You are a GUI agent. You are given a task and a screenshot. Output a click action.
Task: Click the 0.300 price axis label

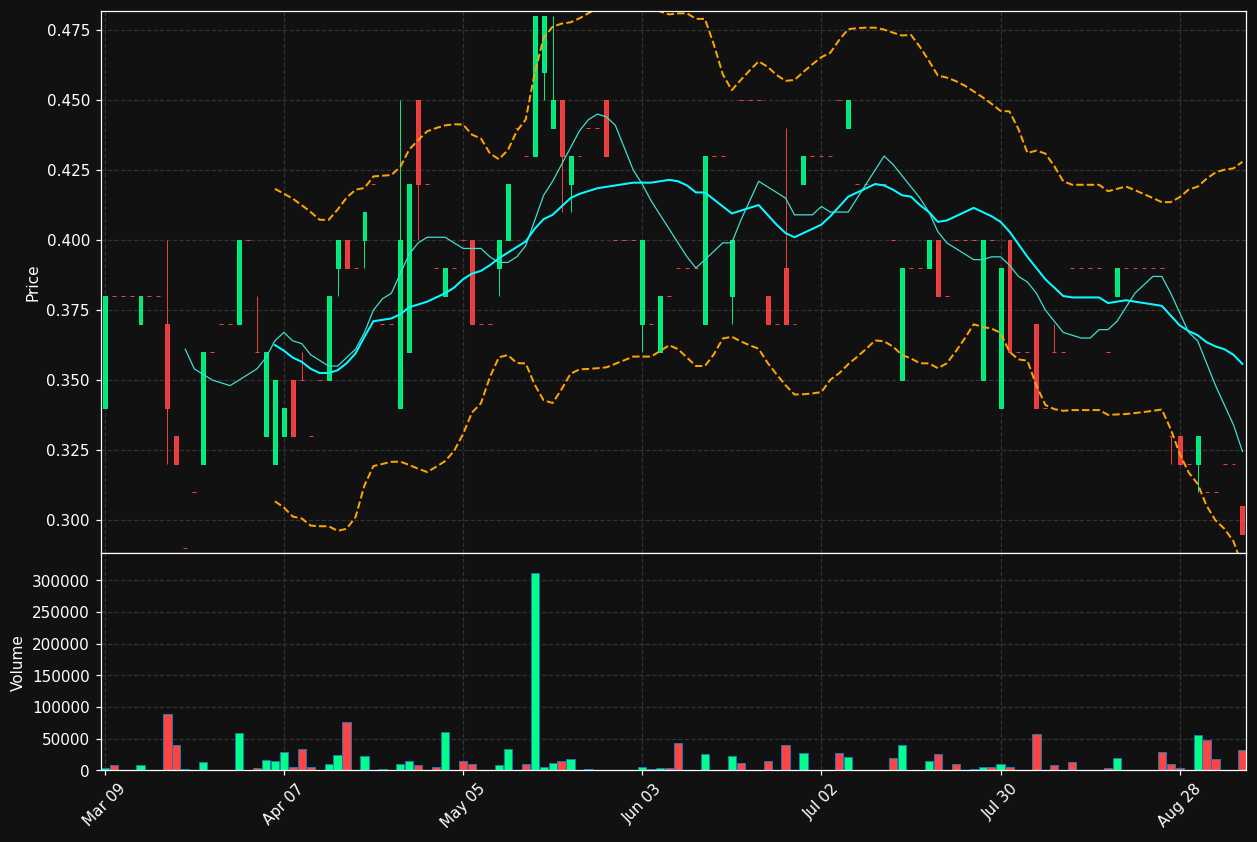[68, 521]
